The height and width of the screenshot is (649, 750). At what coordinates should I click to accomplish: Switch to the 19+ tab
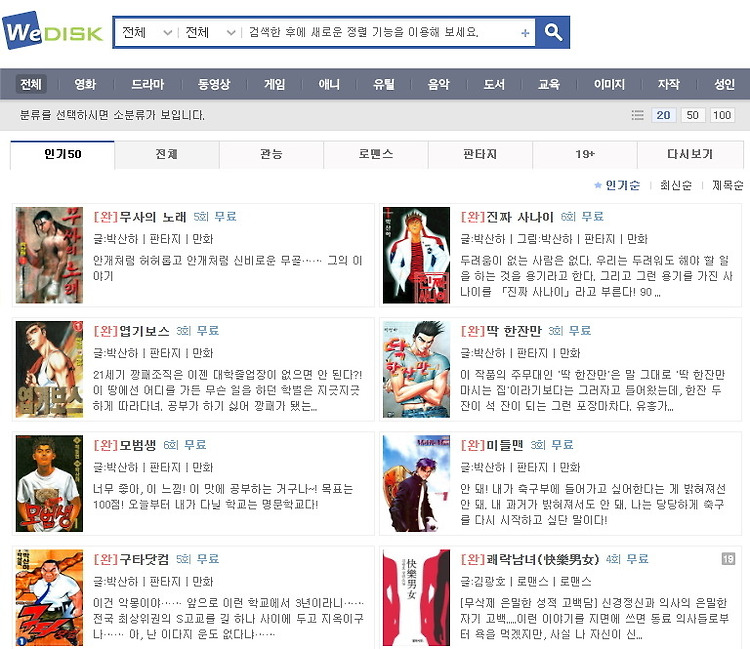[x=585, y=154]
